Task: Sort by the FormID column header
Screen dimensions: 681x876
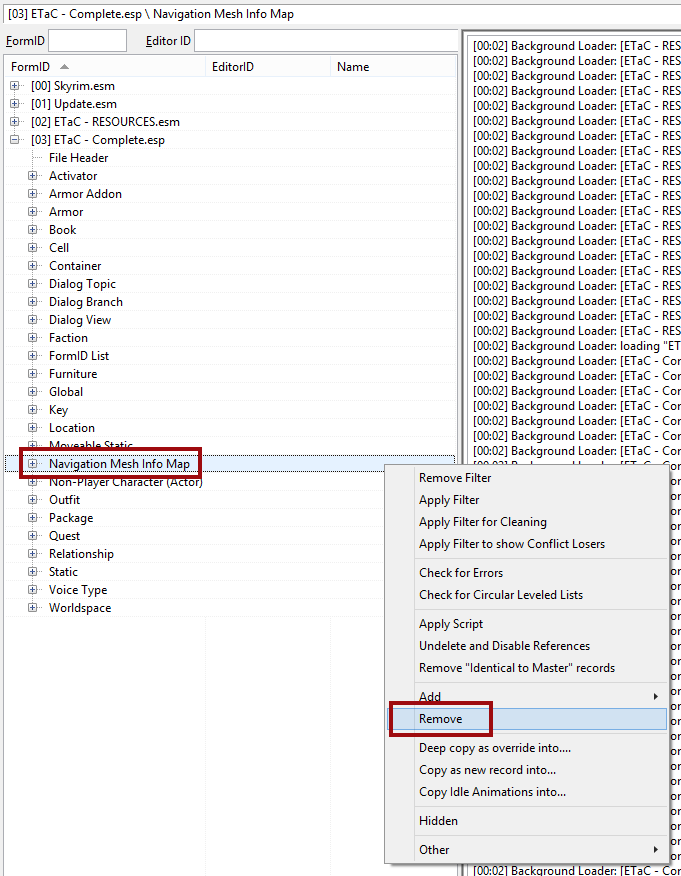Action: (30, 67)
